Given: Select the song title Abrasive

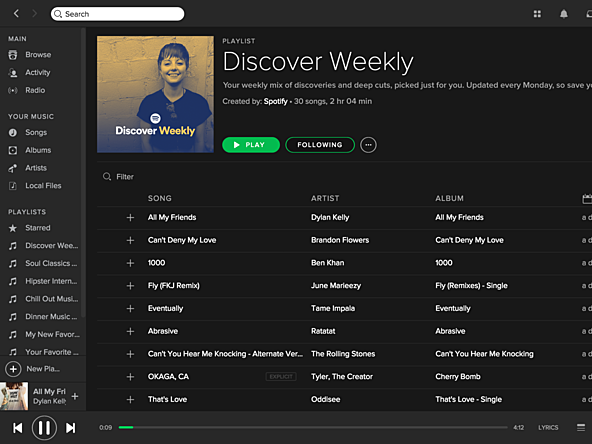Looking at the screenshot, I should pyautogui.click(x=163, y=331).
